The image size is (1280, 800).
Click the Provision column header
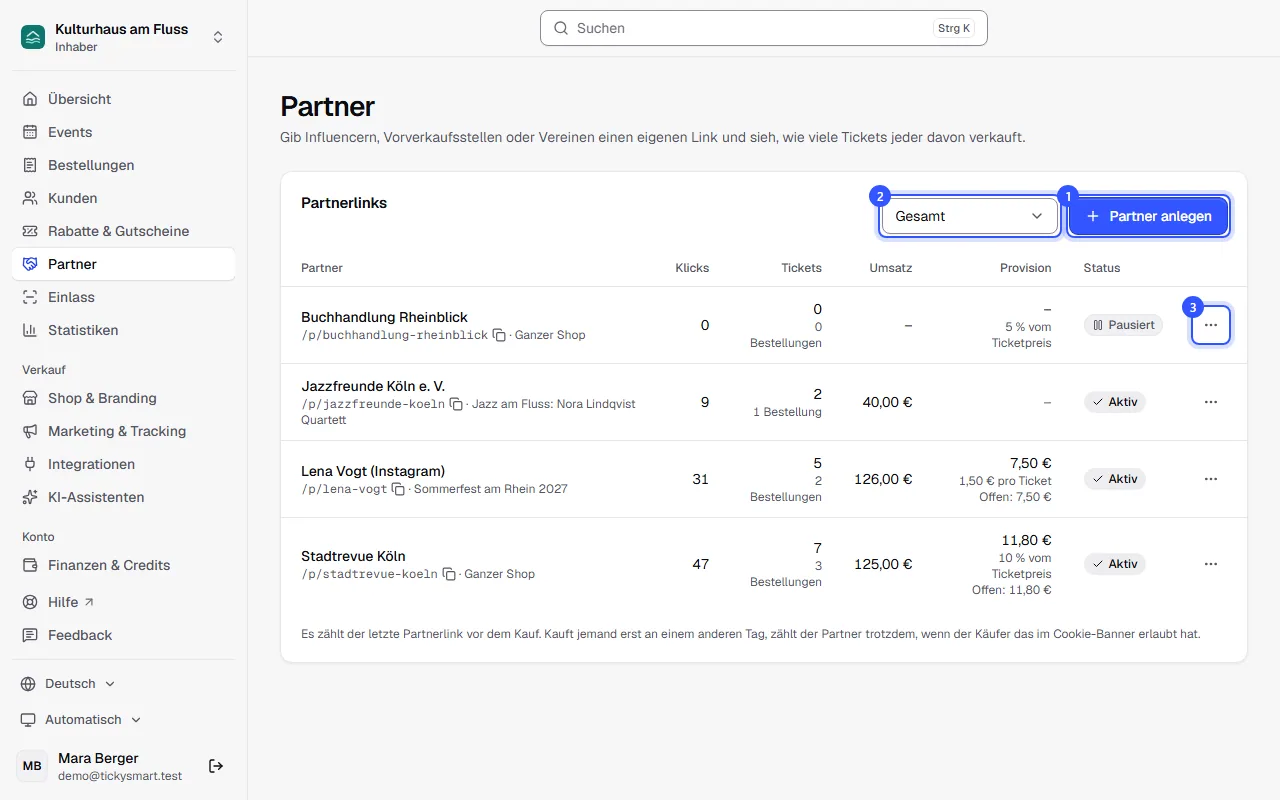pyautogui.click(x=1026, y=268)
